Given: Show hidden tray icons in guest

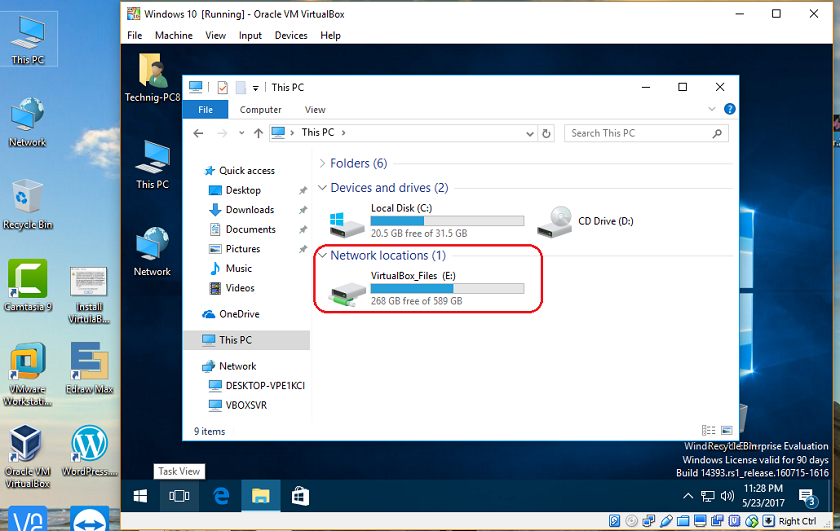Looking at the screenshot, I should click(688, 496).
